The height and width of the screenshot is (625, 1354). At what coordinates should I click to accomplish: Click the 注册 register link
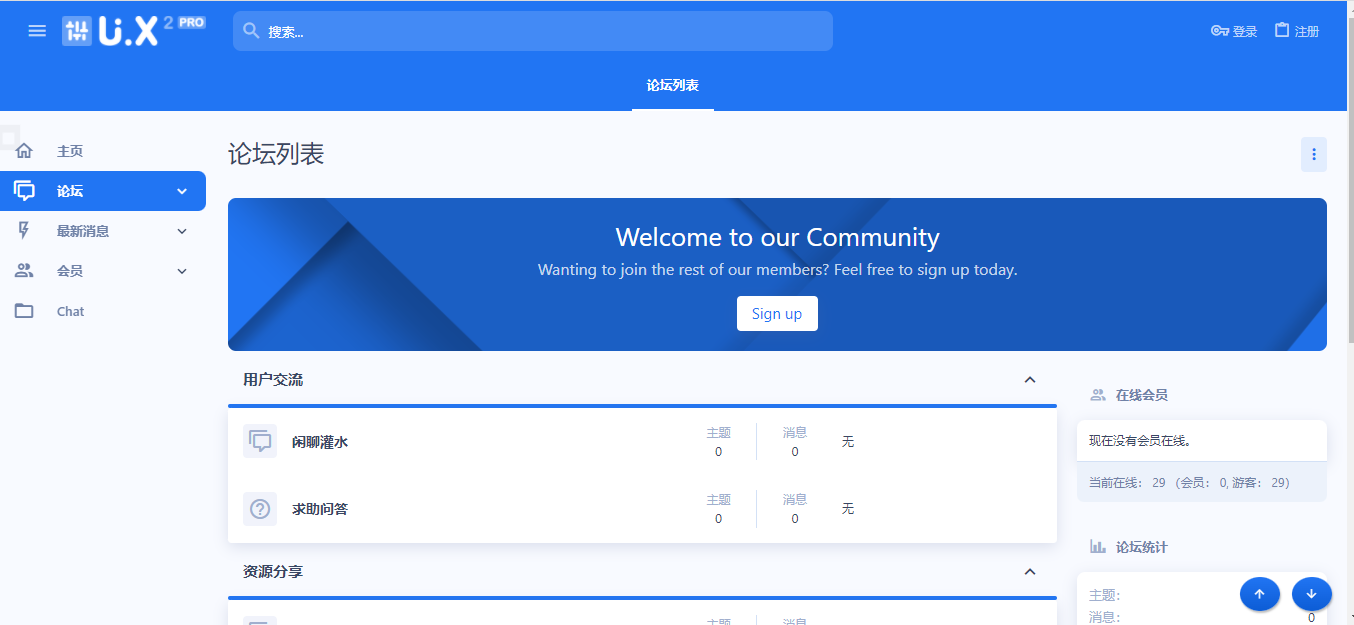point(1297,31)
